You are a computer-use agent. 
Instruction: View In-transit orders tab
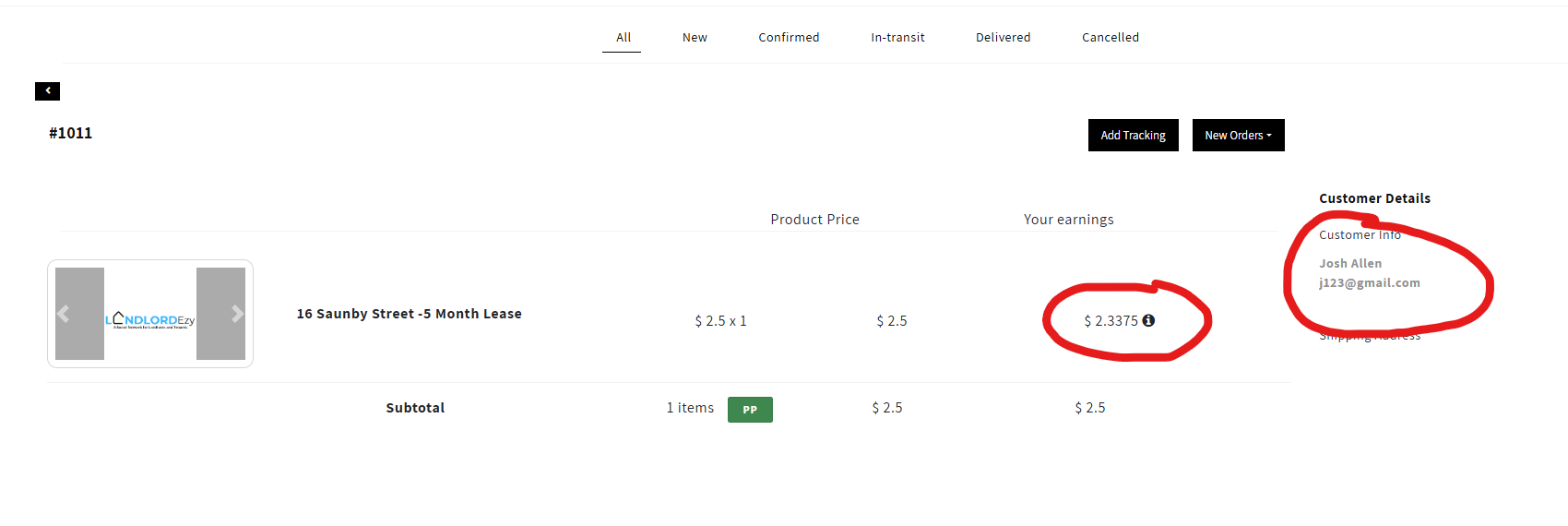pos(897,38)
